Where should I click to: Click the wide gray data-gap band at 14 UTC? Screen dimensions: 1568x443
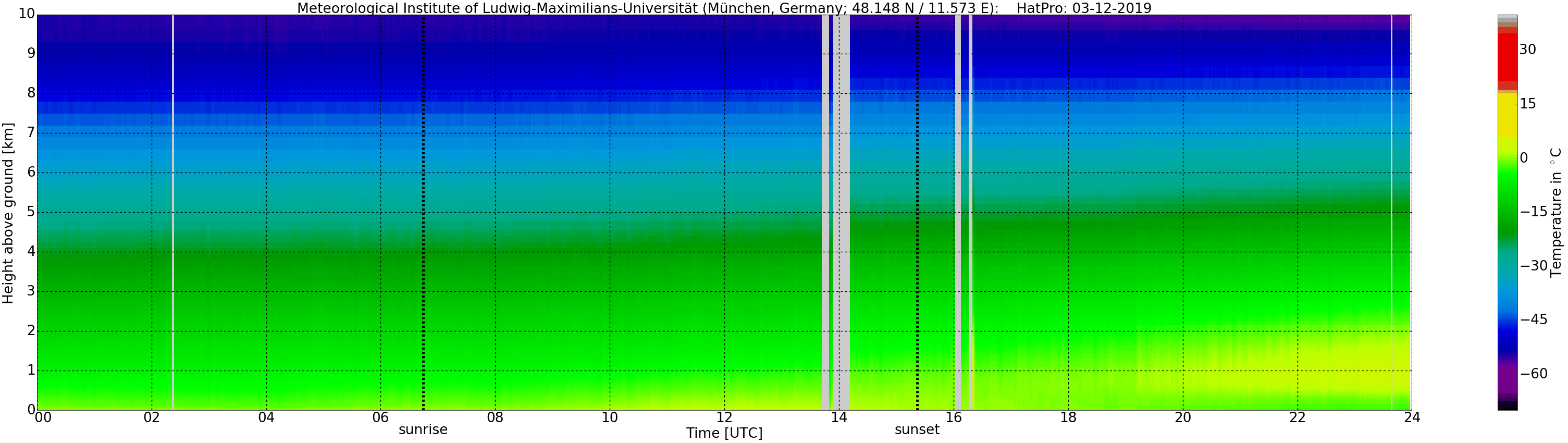tap(841, 212)
